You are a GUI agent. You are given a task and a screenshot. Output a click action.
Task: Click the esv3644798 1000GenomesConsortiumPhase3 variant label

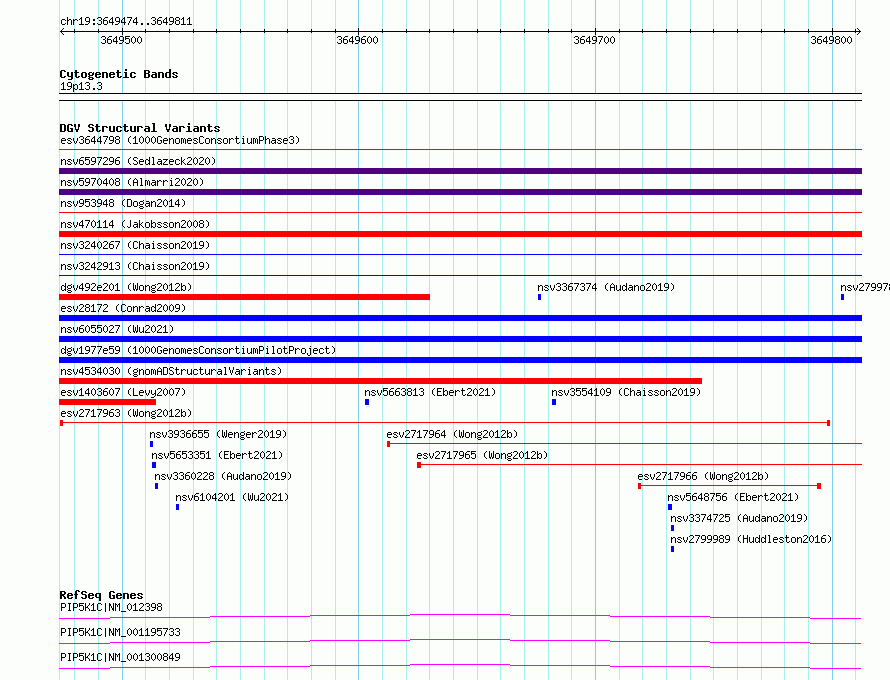click(x=180, y=140)
